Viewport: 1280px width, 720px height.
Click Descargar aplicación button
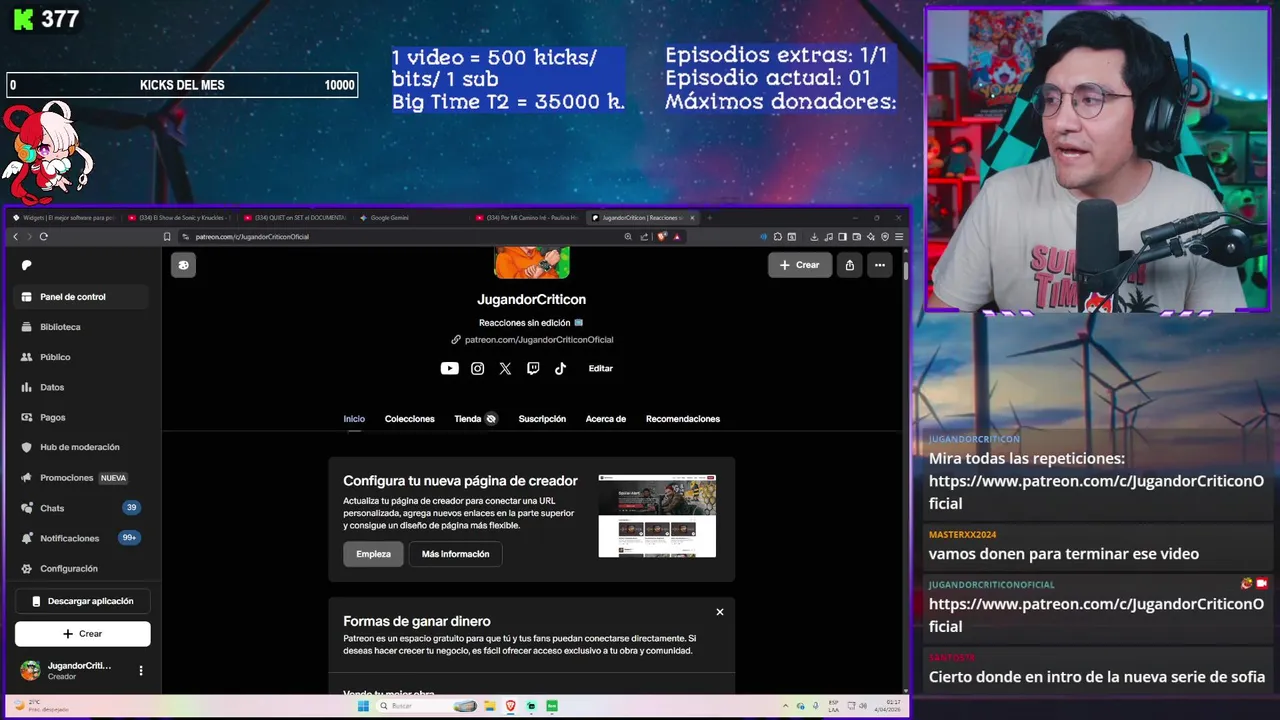[x=82, y=601]
